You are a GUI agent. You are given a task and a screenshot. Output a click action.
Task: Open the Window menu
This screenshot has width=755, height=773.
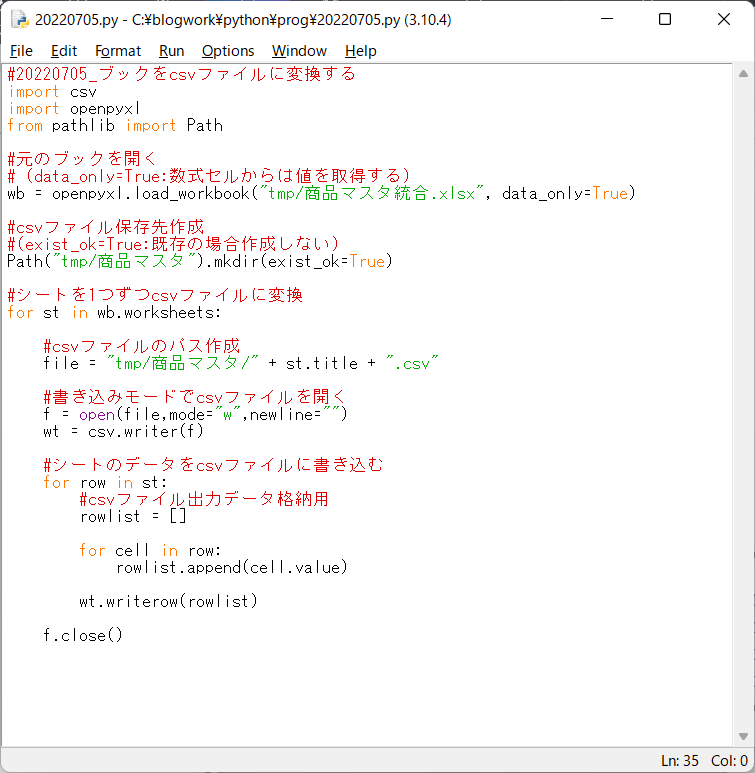tap(299, 51)
